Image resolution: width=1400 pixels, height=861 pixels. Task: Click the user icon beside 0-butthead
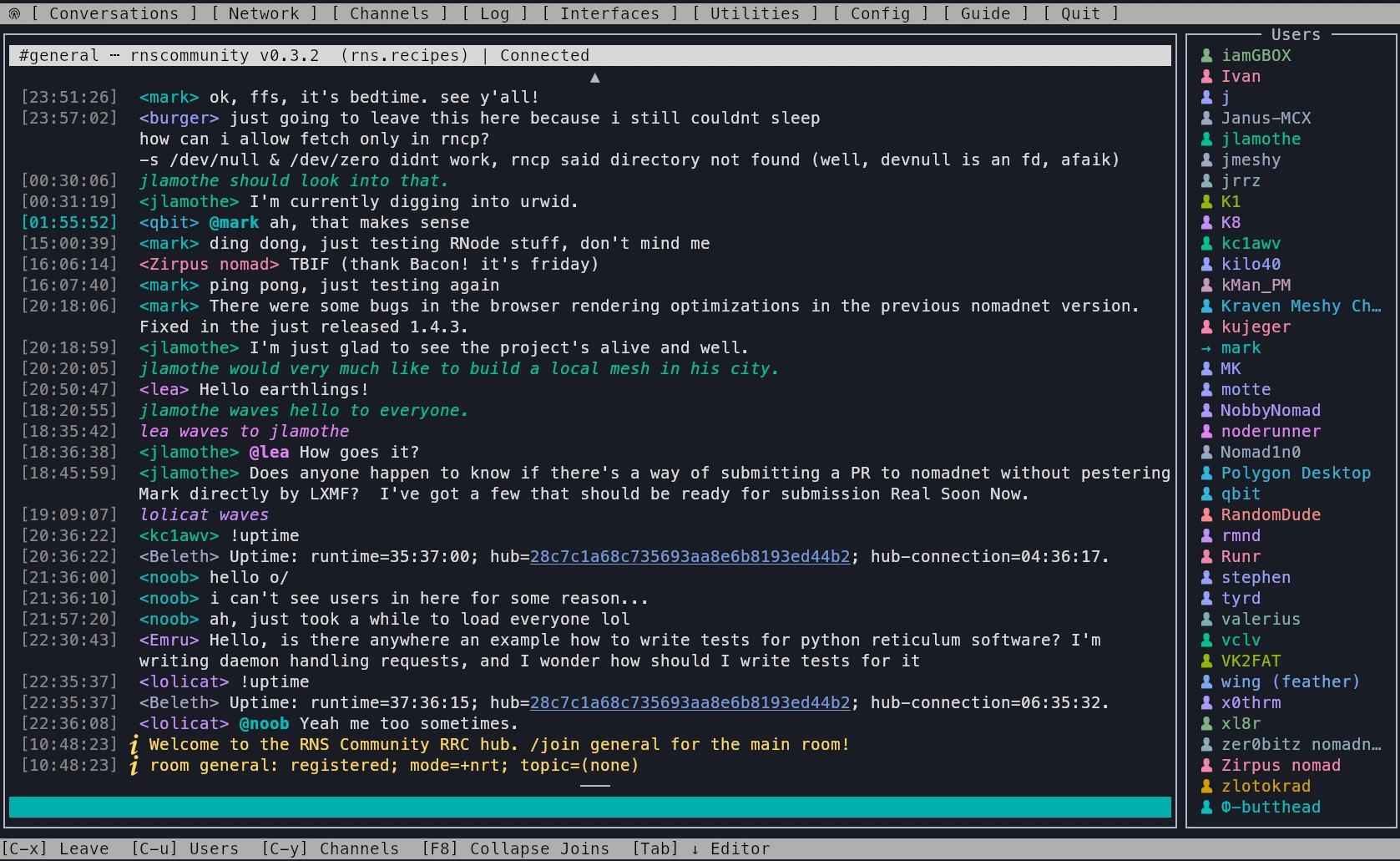(x=1206, y=807)
